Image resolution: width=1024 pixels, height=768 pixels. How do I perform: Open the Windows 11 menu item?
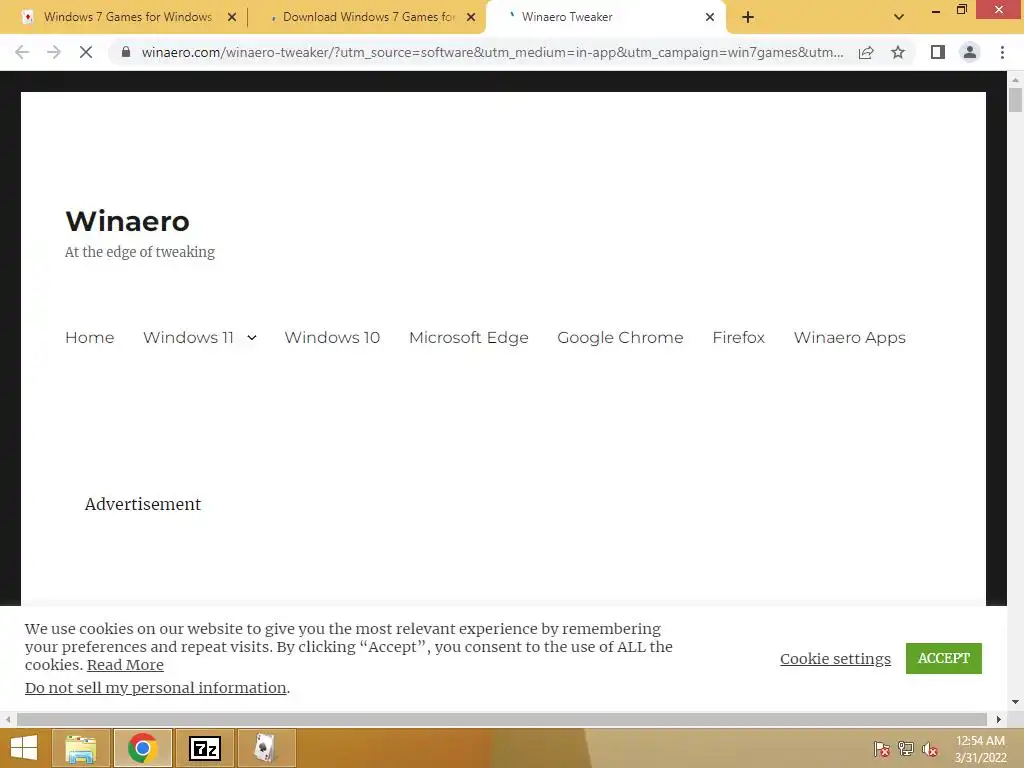coord(188,338)
